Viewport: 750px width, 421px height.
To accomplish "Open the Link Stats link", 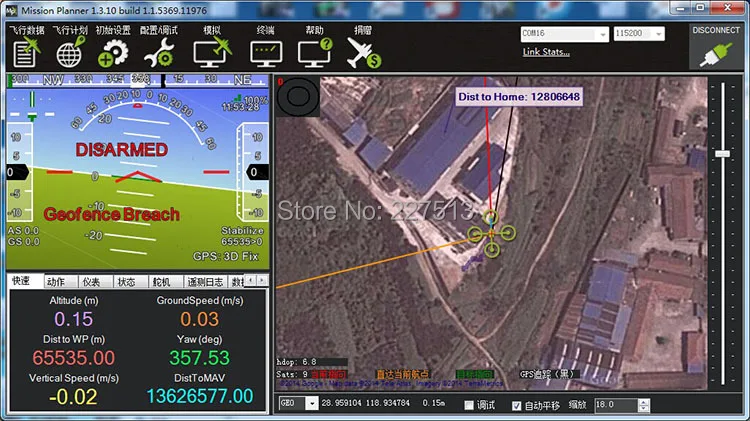I will tap(546, 52).
